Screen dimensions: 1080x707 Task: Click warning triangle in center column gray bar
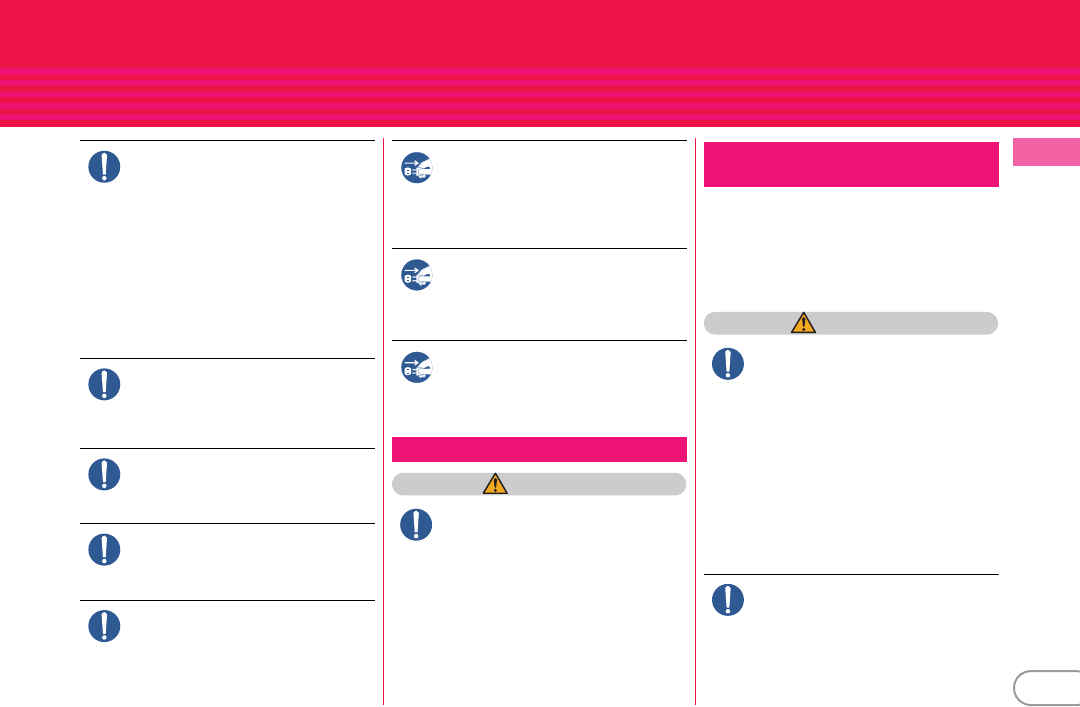click(x=495, y=484)
